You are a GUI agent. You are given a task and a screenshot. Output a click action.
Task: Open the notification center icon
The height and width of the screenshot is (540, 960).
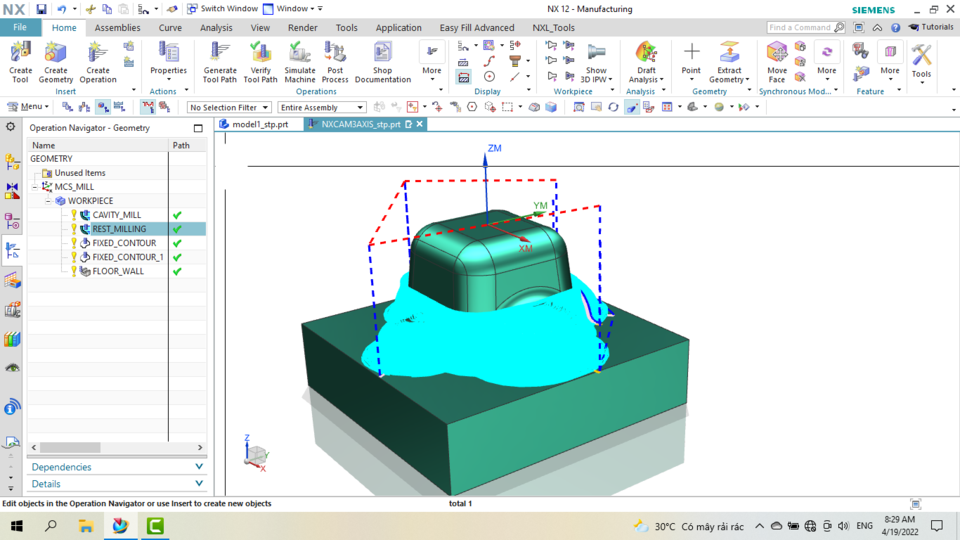tap(937, 526)
